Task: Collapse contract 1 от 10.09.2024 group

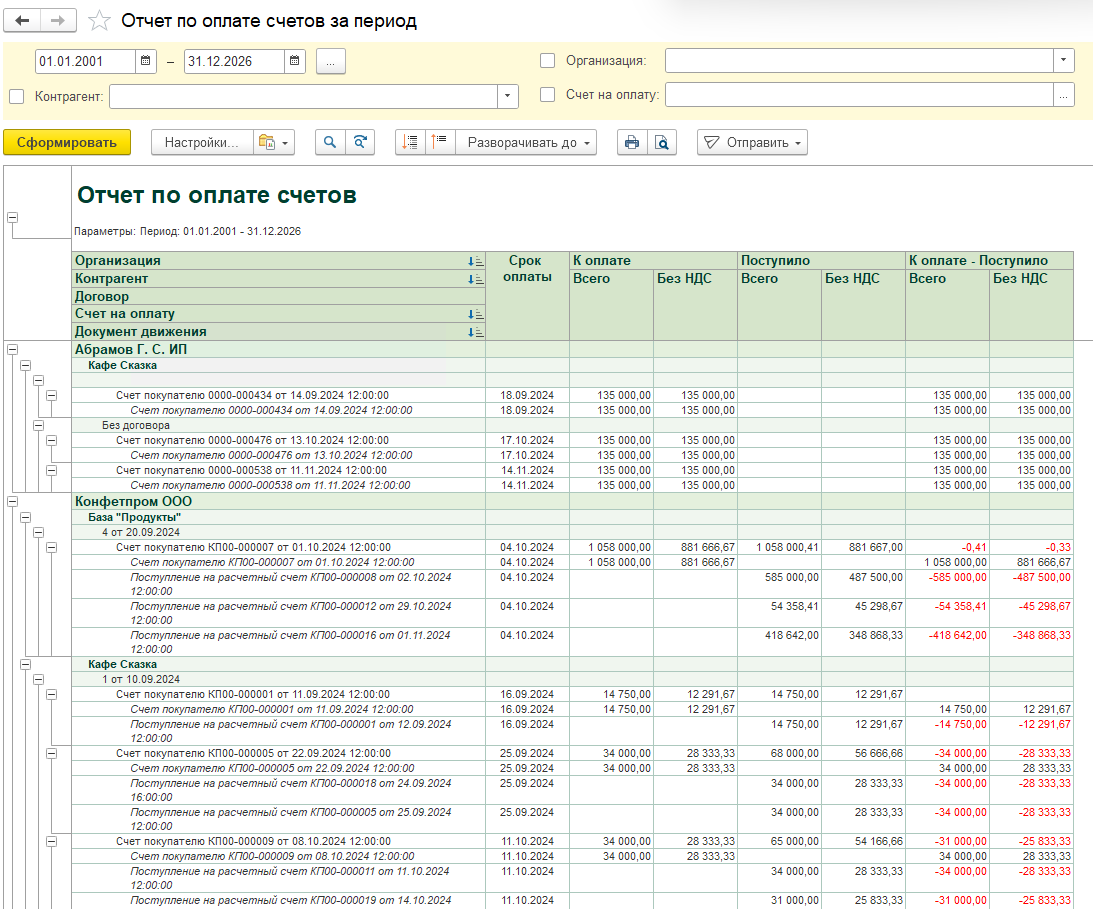Action: pos(38,679)
